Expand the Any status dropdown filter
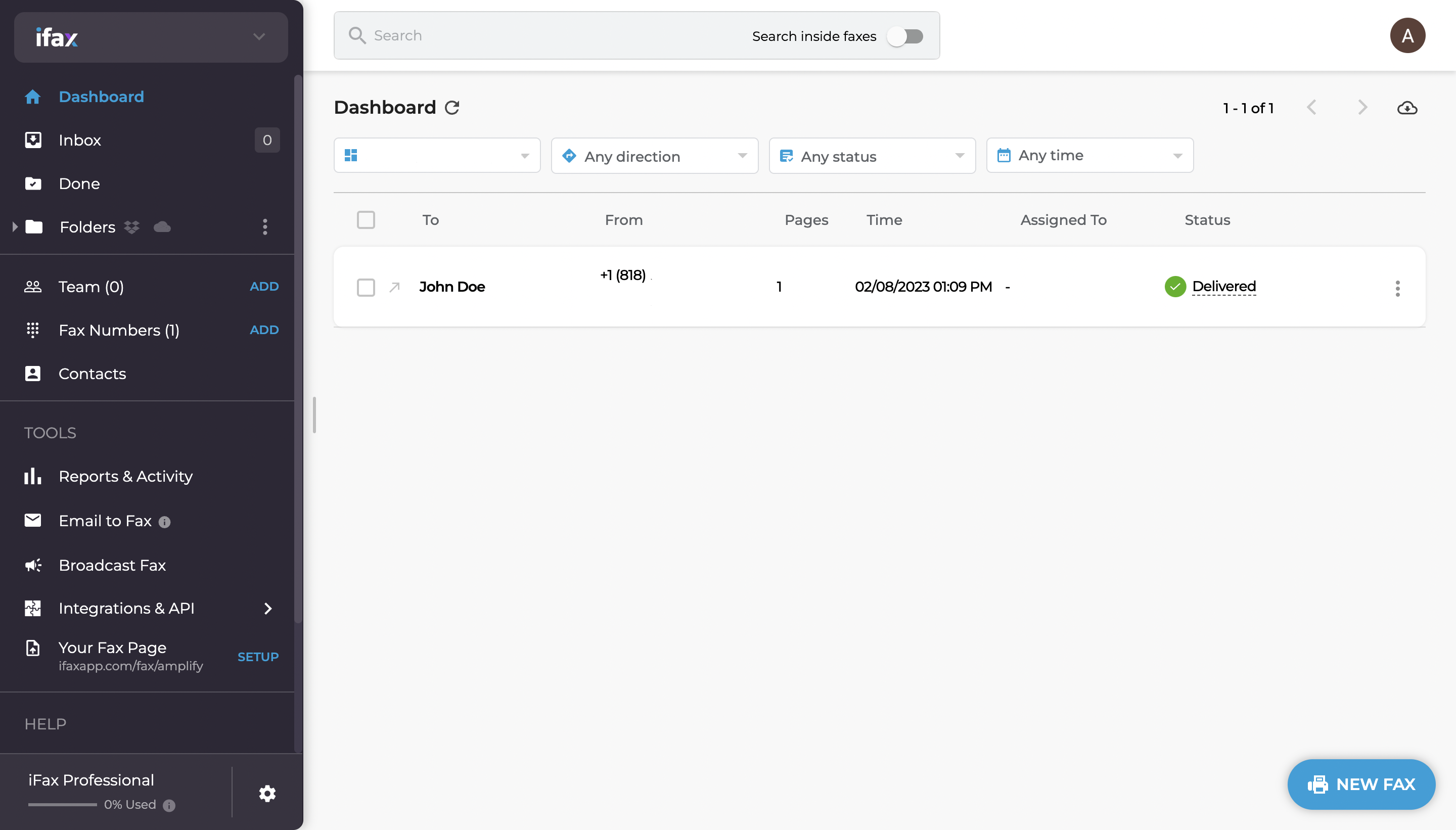Image resolution: width=1456 pixels, height=830 pixels. point(872,155)
